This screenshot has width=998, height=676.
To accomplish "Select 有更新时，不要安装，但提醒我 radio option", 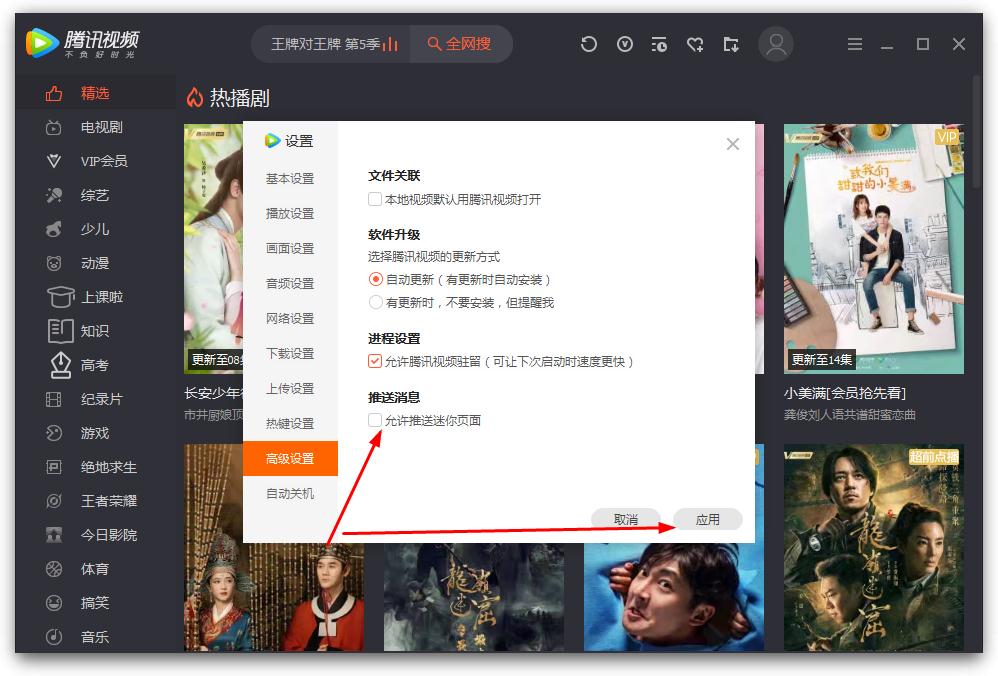I will click(375, 301).
